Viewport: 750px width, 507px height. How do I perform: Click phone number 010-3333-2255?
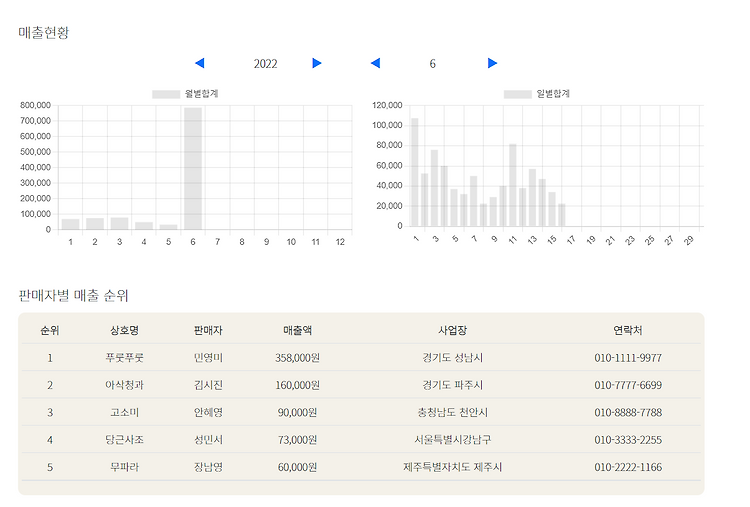pyautogui.click(x=628, y=440)
